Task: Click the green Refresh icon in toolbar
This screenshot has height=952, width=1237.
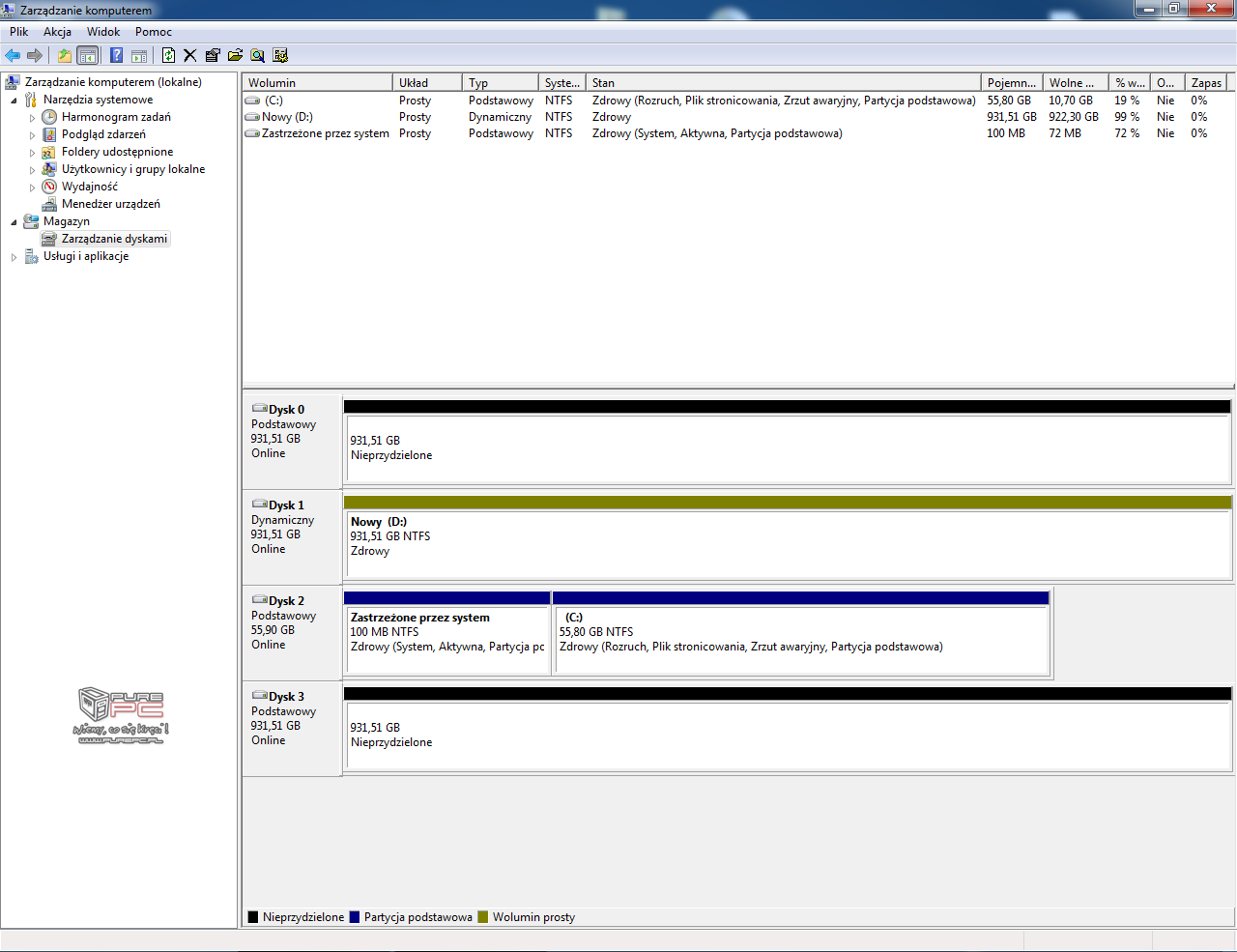Action: [168, 55]
